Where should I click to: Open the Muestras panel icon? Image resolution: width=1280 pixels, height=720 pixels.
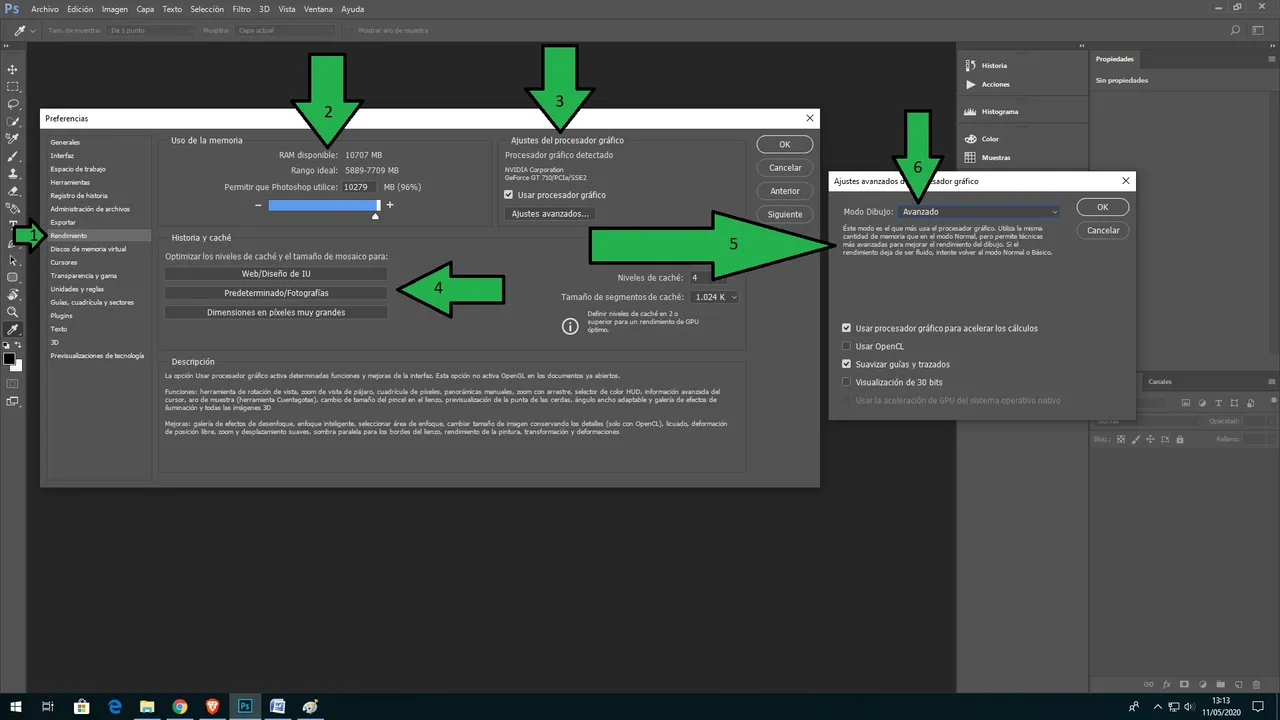970,157
